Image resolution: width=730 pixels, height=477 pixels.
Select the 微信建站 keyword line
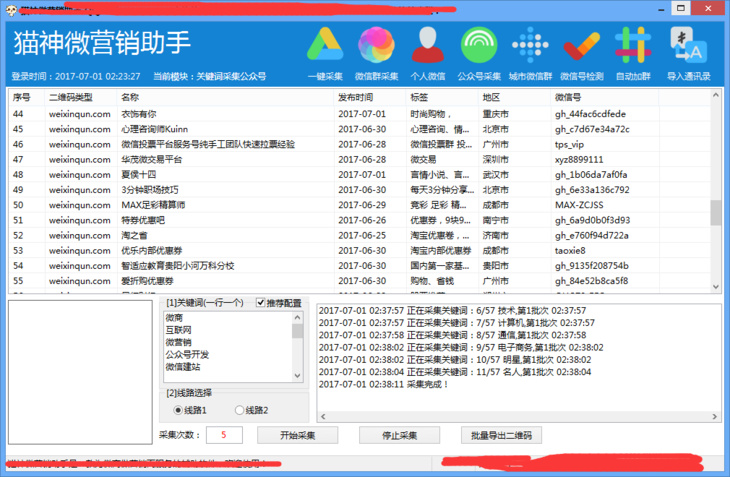(183, 367)
